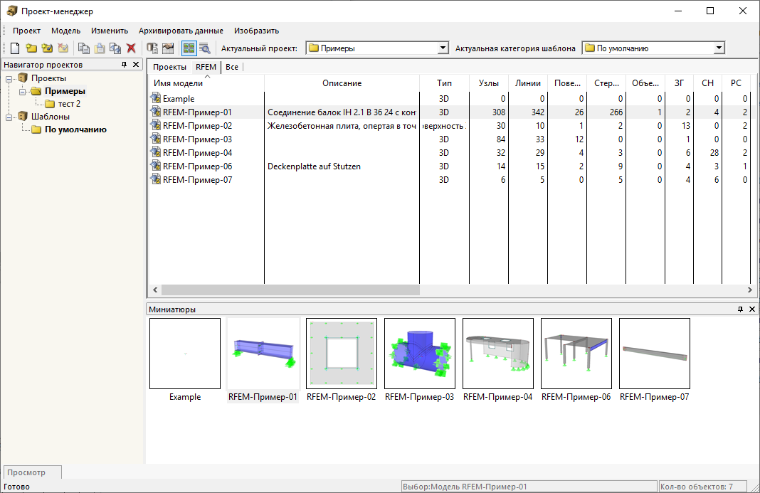760x493 pixels.
Task: Click the Описание column header
Action: coord(342,83)
